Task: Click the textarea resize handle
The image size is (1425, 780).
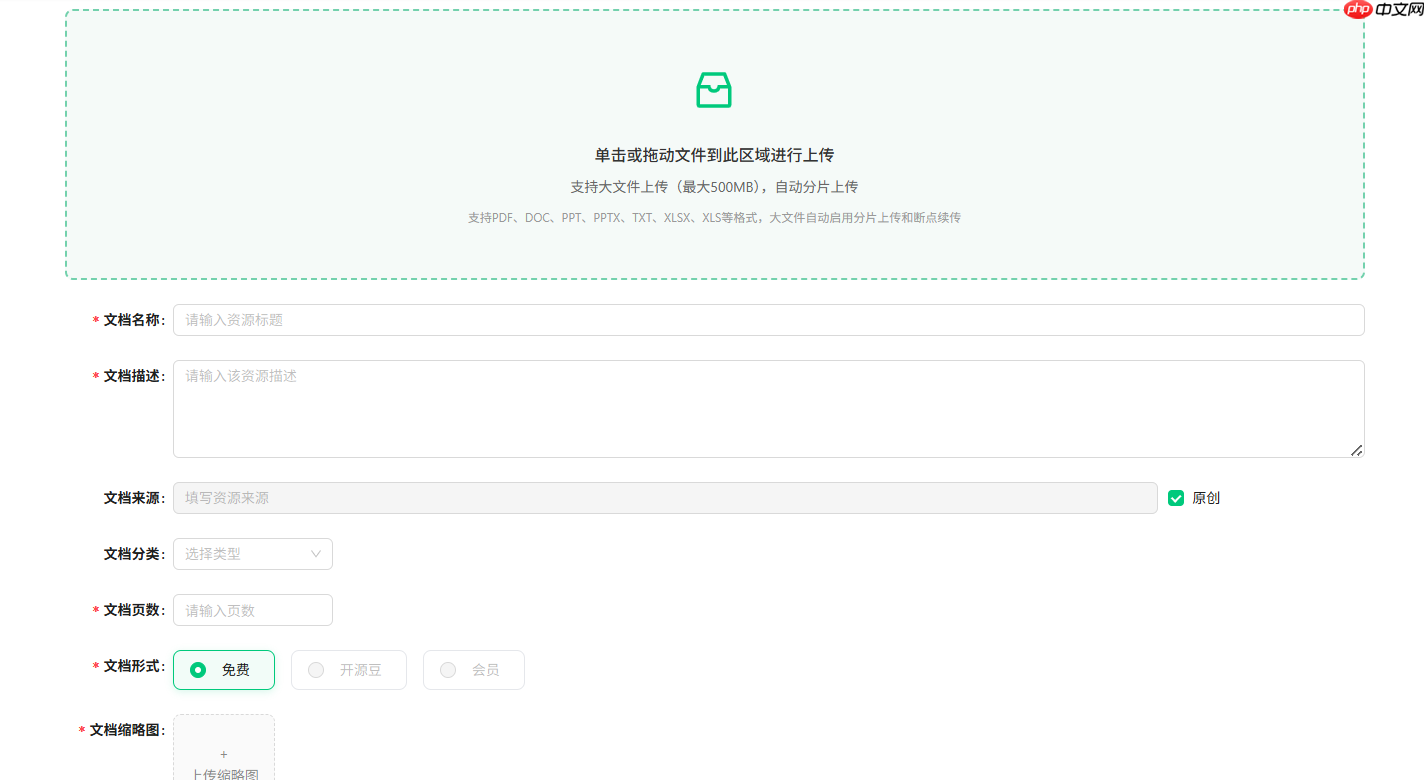Action: pos(1357,451)
